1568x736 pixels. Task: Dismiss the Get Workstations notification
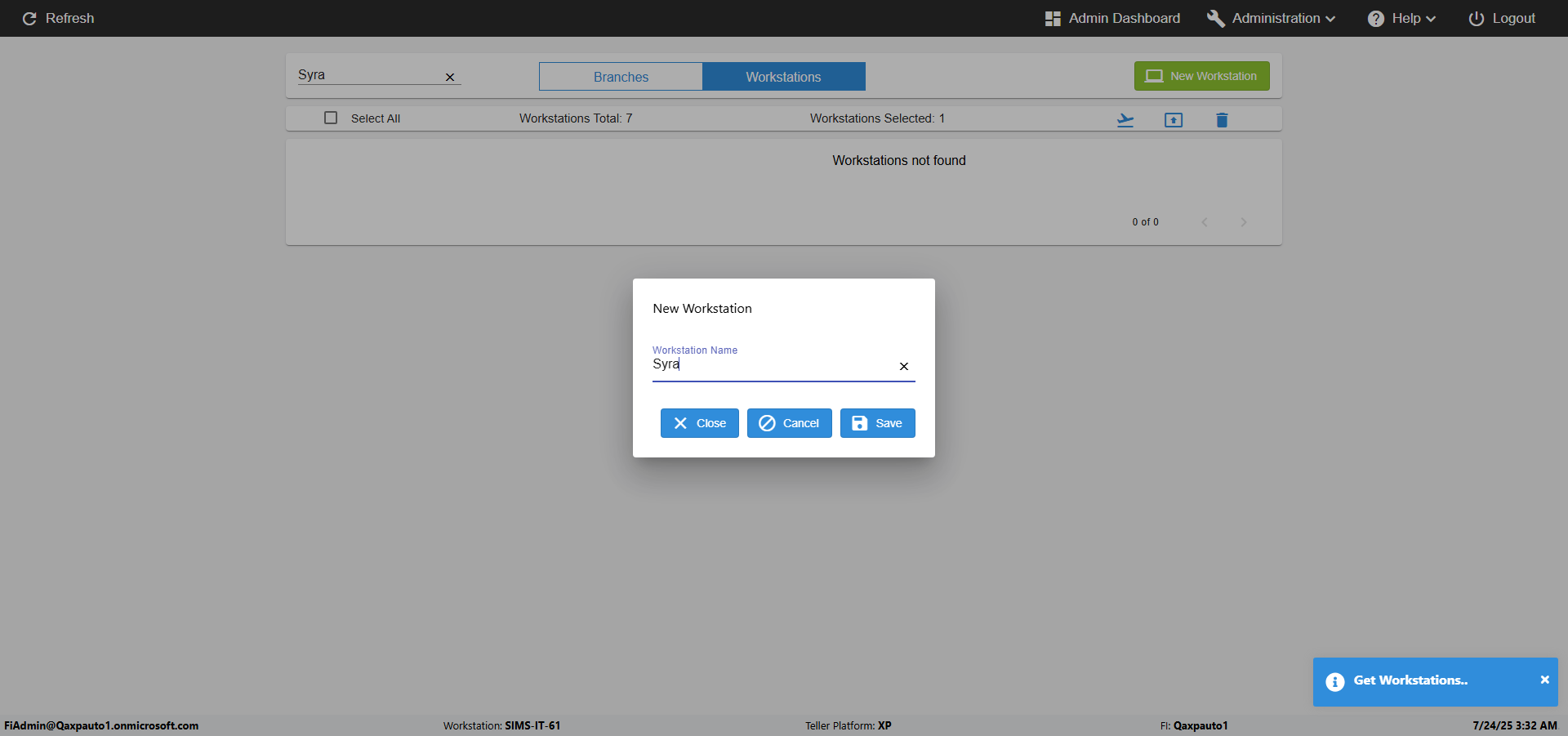click(x=1544, y=680)
